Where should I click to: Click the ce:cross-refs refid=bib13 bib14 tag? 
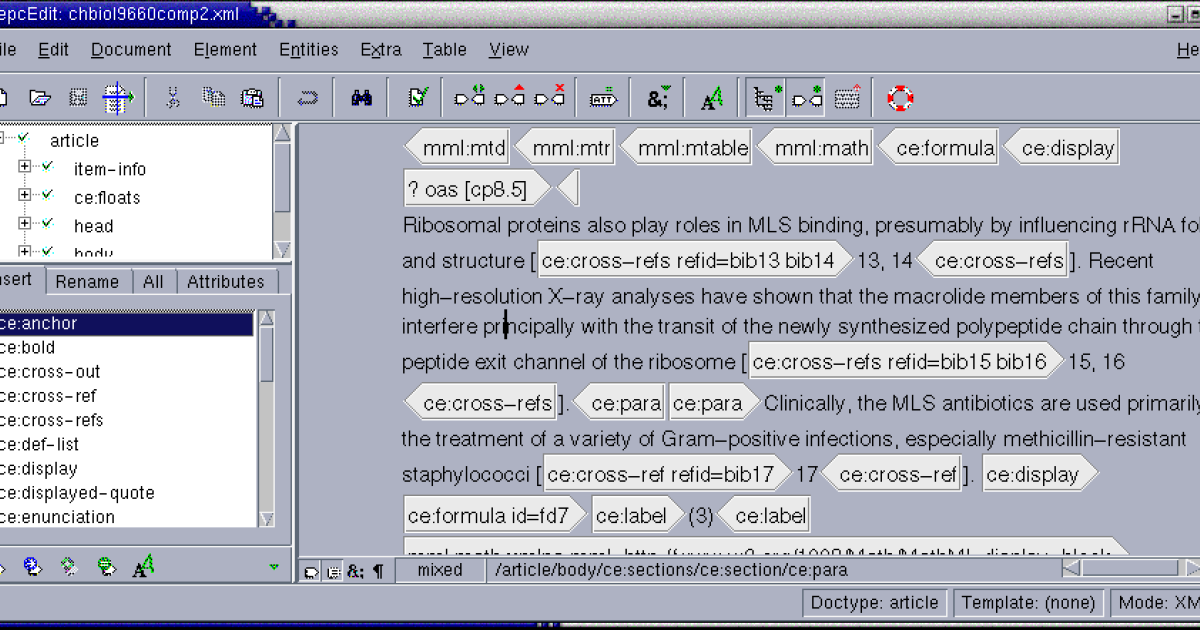[x=692, y=261]
